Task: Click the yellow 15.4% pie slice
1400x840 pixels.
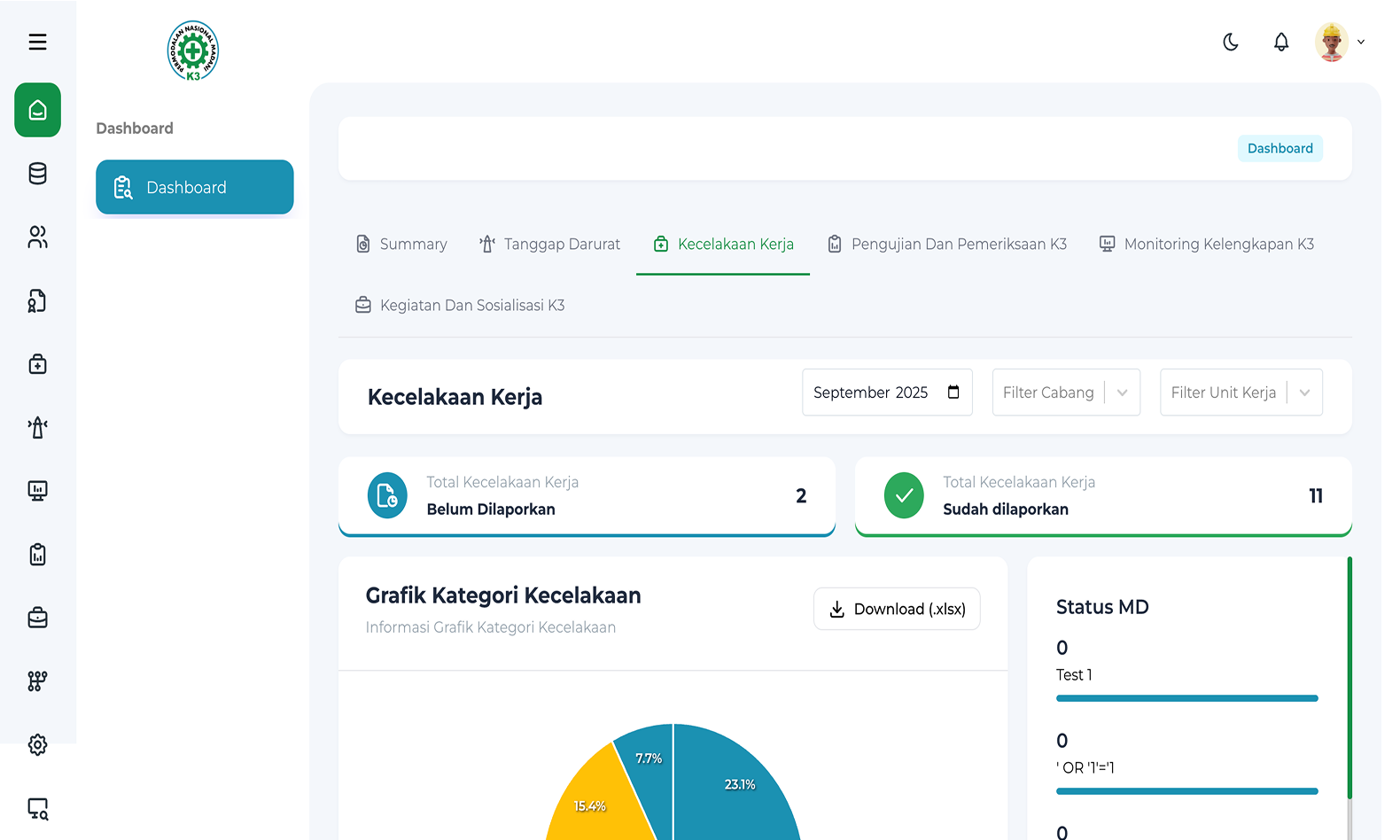Action: pyautogui.click(x=594, y=802)
